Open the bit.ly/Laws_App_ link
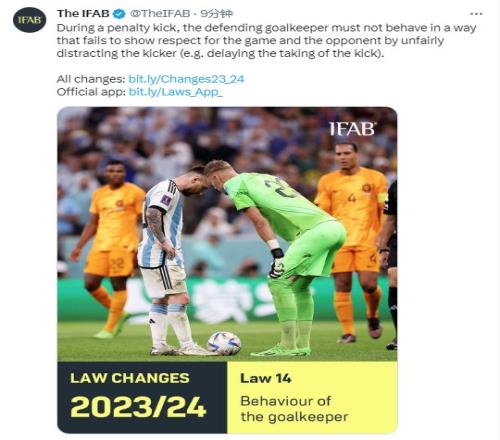 point(176,92)
